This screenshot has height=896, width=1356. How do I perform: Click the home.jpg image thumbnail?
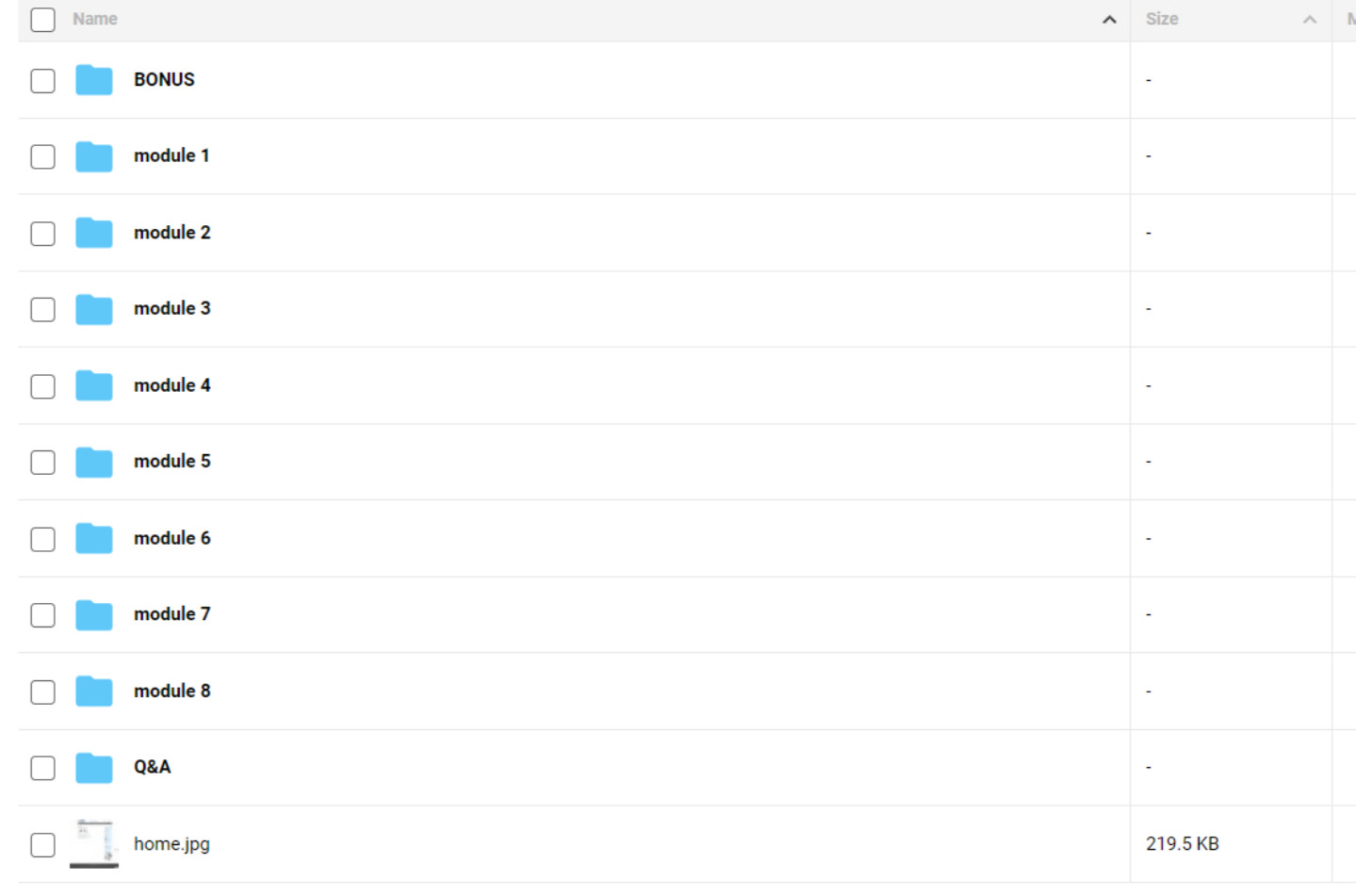(x=94, y=843)
